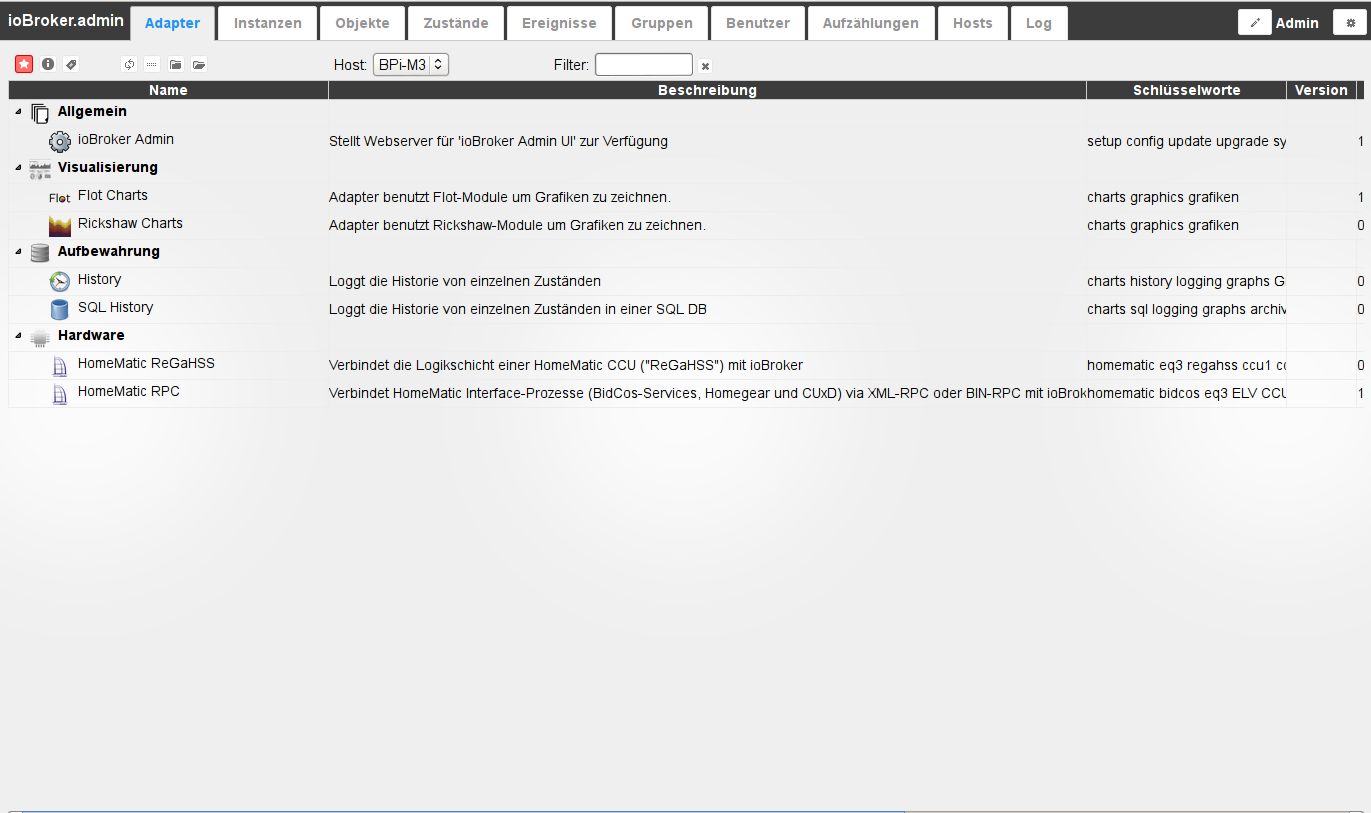Click the SQL History database icon
The width and height of the screenshot is (1371, 813).
click(60, 309)
